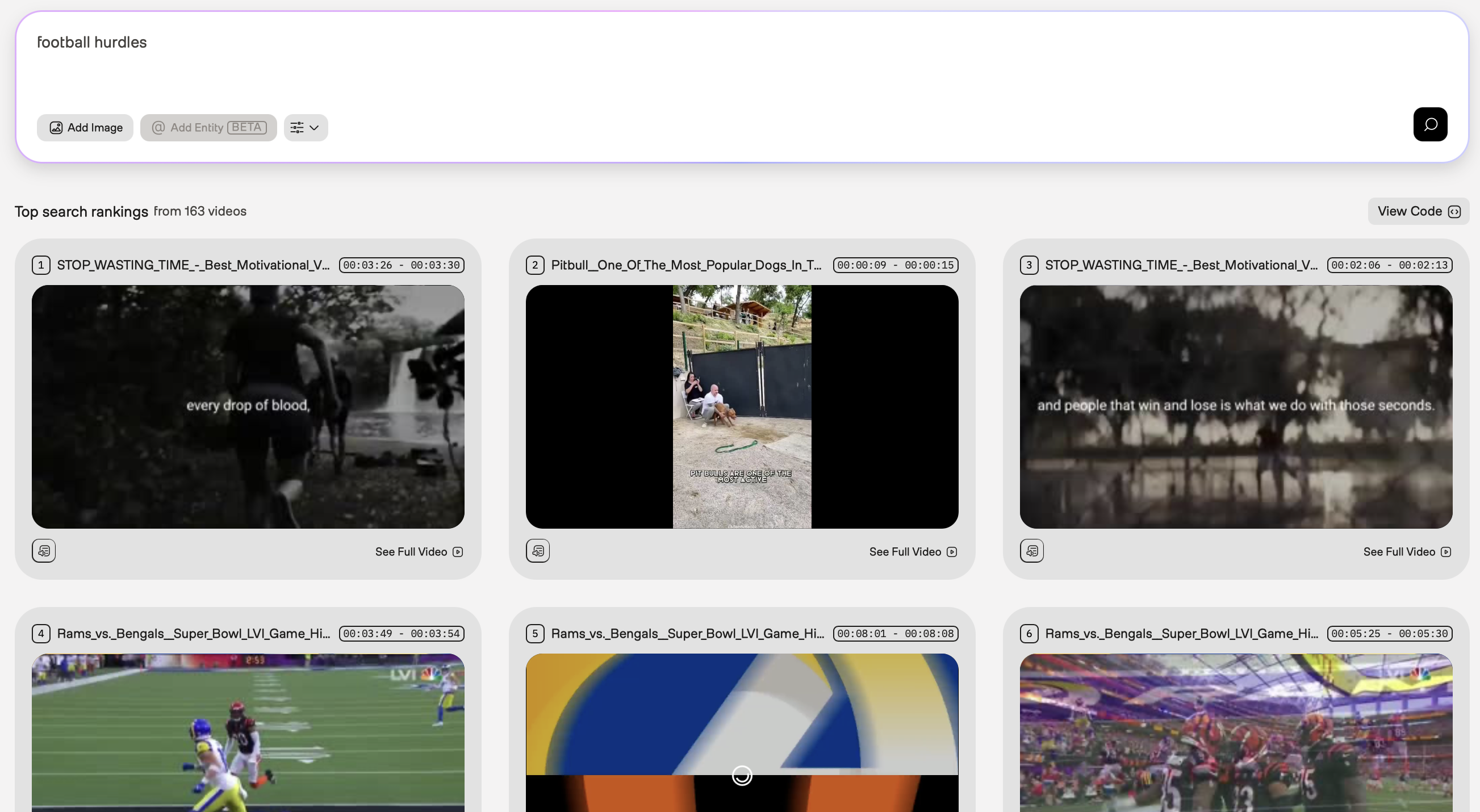Click timestamp 00:00:09 - 00:00:15 badge

pos(895,265)
